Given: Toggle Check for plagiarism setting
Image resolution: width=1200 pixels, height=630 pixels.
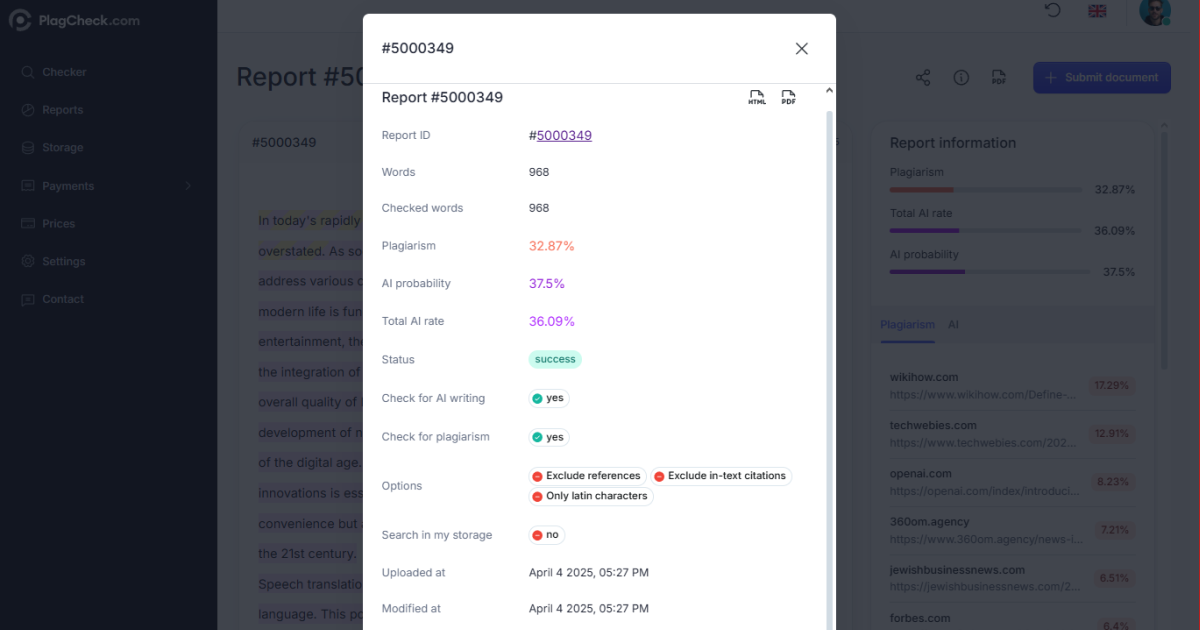Looking at the screenshot, I should pos(548,437).
